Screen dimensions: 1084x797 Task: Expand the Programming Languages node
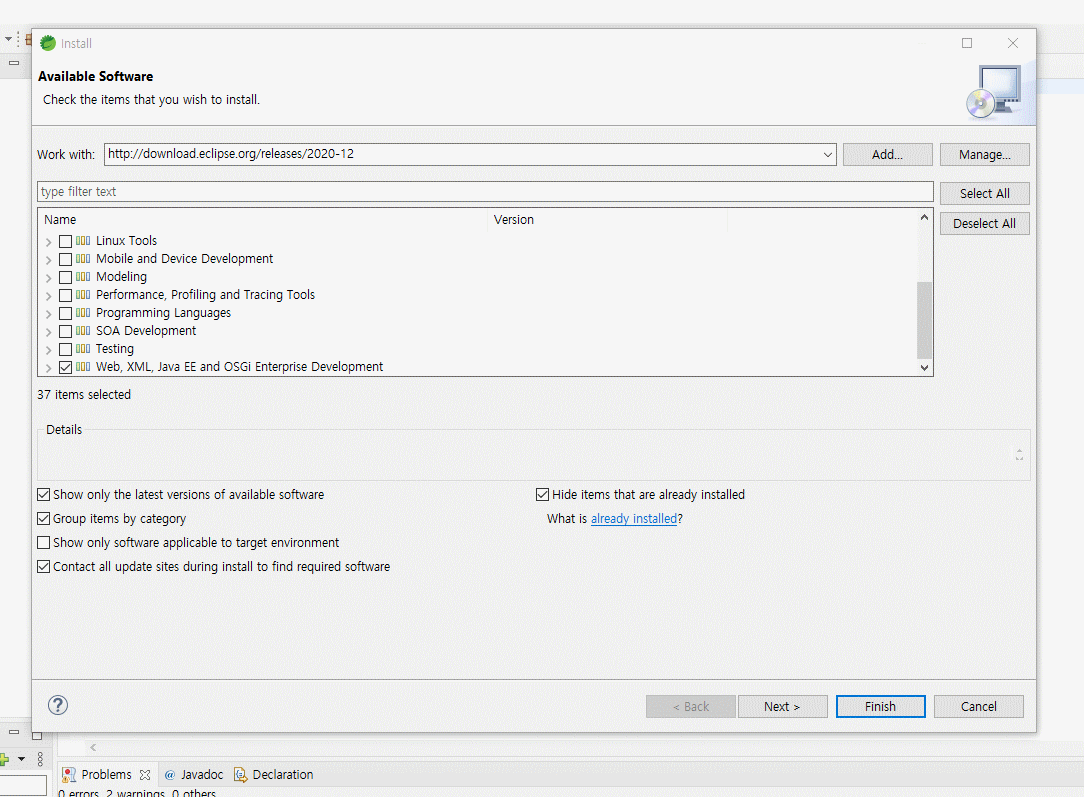pos(48,314)
